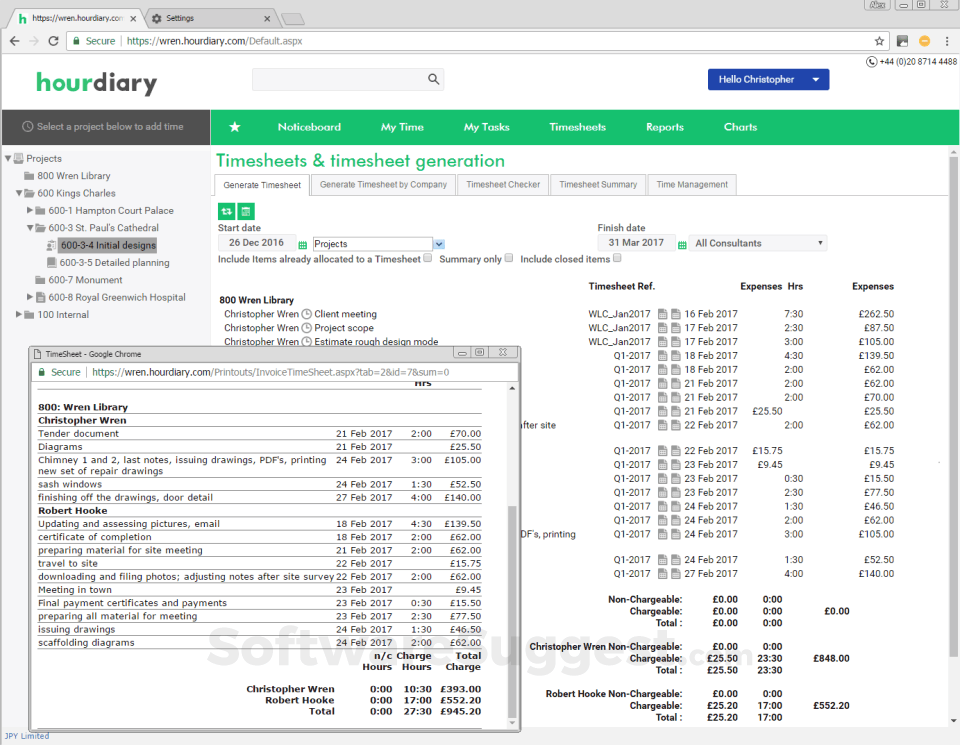
Task: Select the 800 Wren Library project
Action: click(x=73, y=176)
